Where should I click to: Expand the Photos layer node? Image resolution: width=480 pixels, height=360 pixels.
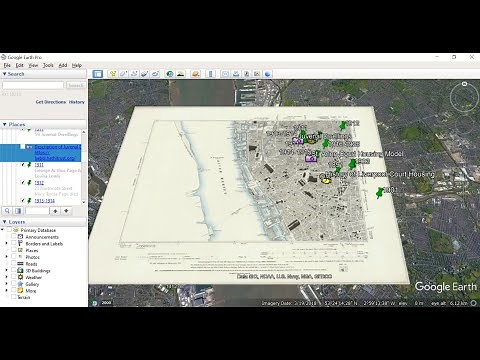click(7, 257)
